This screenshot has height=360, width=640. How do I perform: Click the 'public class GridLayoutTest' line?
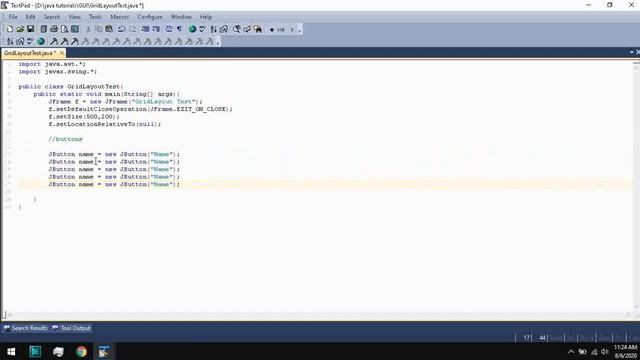(x=71, y=87)
